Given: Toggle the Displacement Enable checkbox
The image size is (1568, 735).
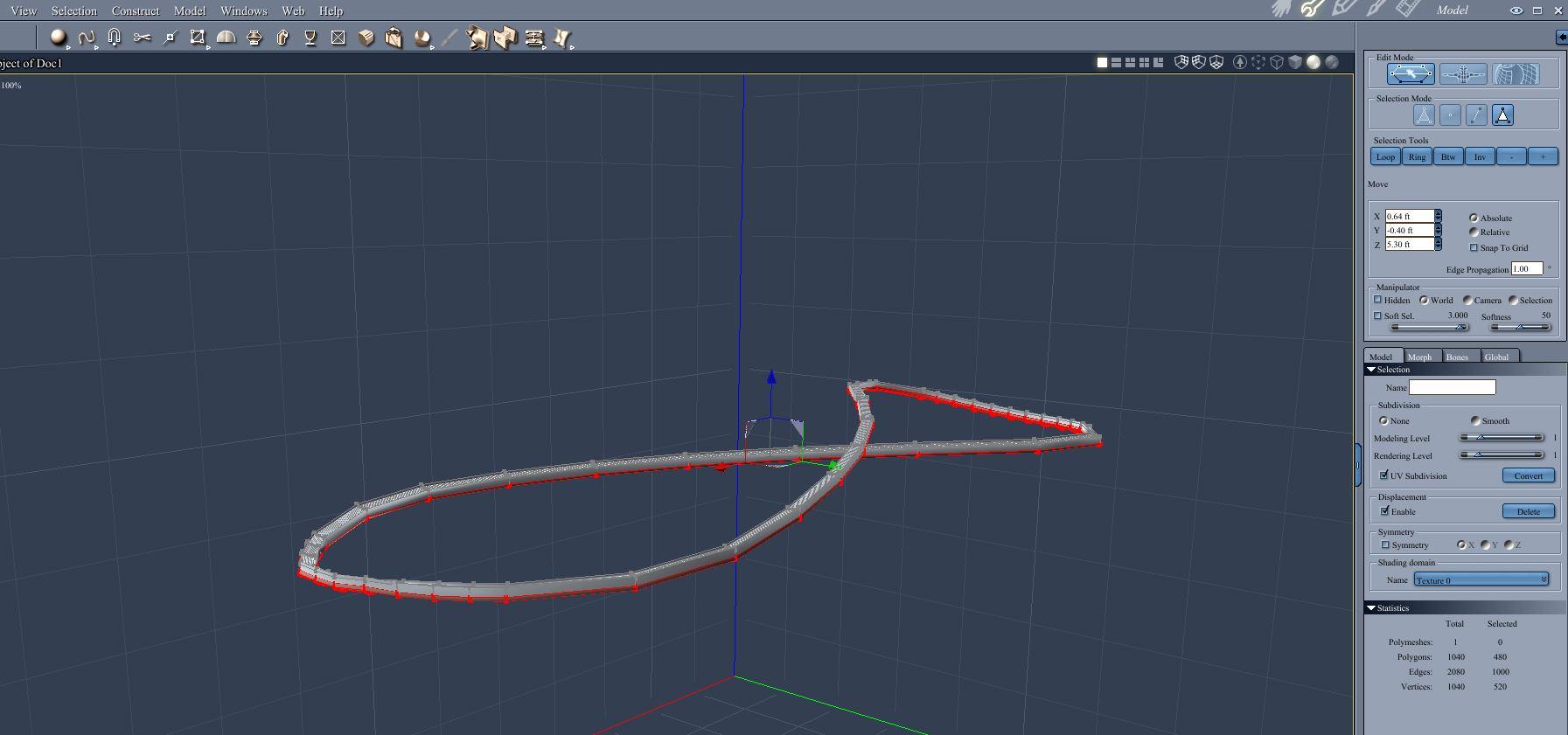Looking at the screenshot, I should [1384, 511].
